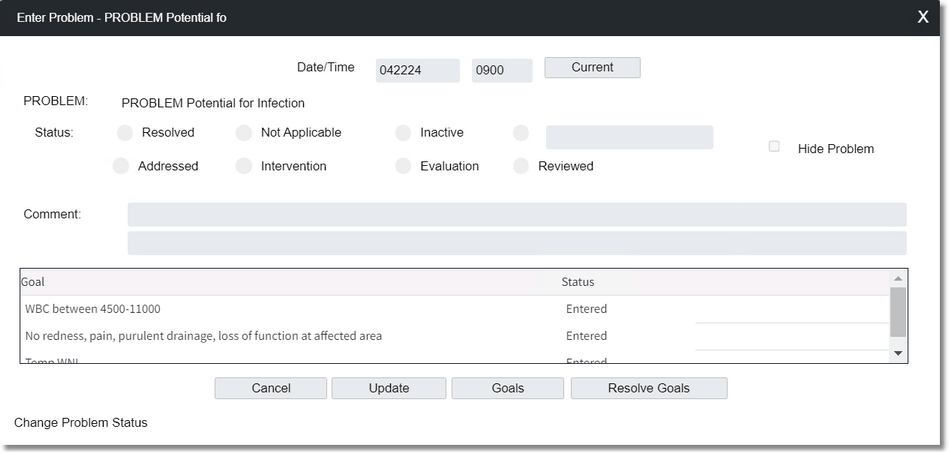Click the goals list scrollbar thumb
The image size is (949, 454).
898,312
